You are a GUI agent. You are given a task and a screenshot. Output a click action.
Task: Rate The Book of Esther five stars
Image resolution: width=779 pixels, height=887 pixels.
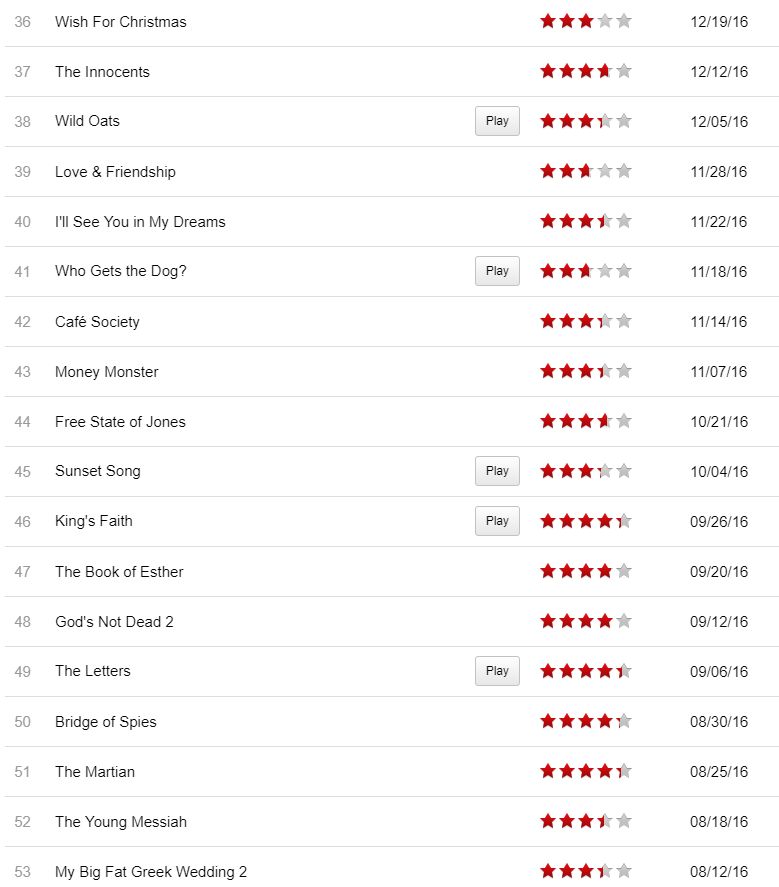coord(624,571)
